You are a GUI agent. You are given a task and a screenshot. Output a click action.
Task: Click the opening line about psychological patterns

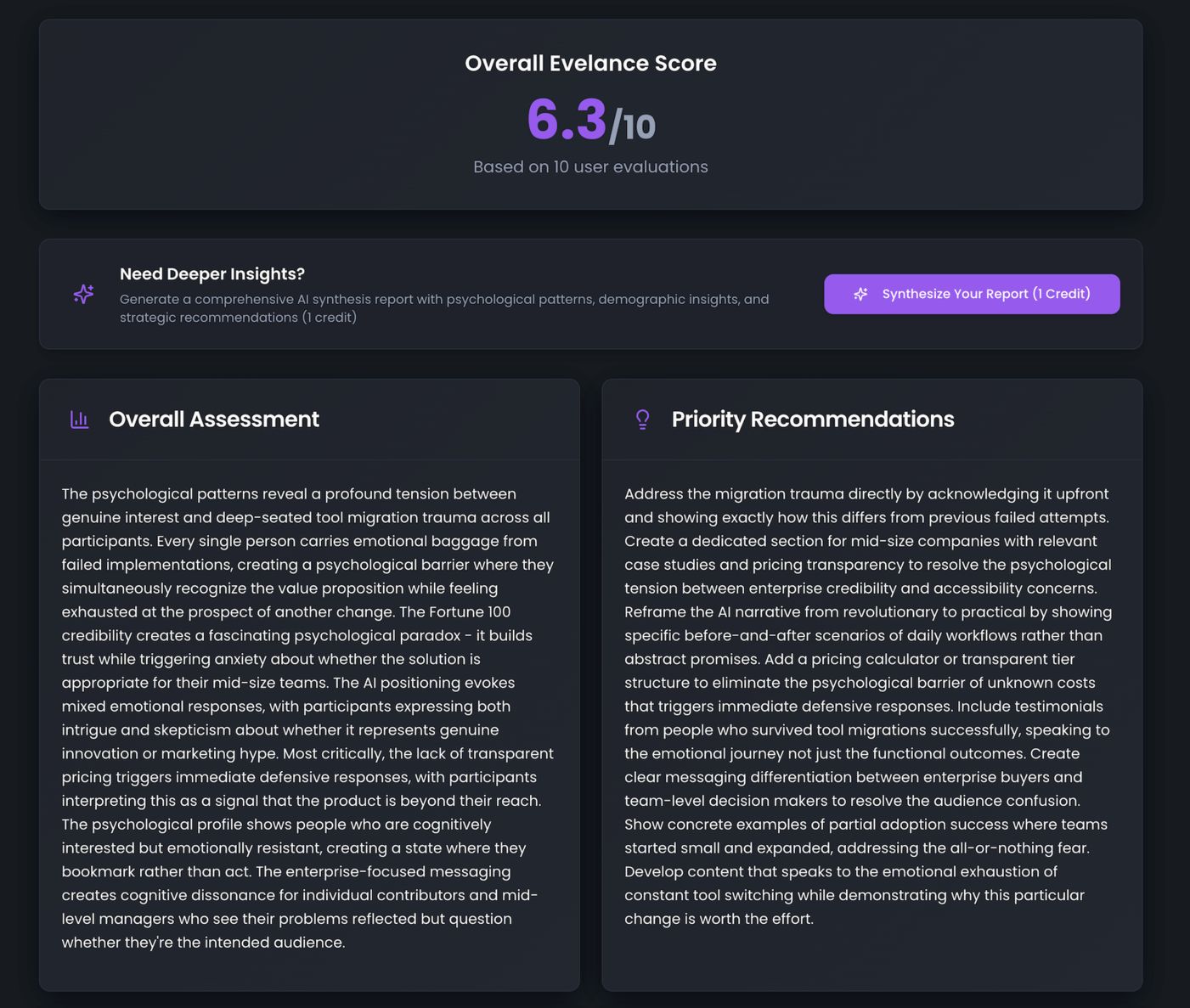click(x=289, y=494)
